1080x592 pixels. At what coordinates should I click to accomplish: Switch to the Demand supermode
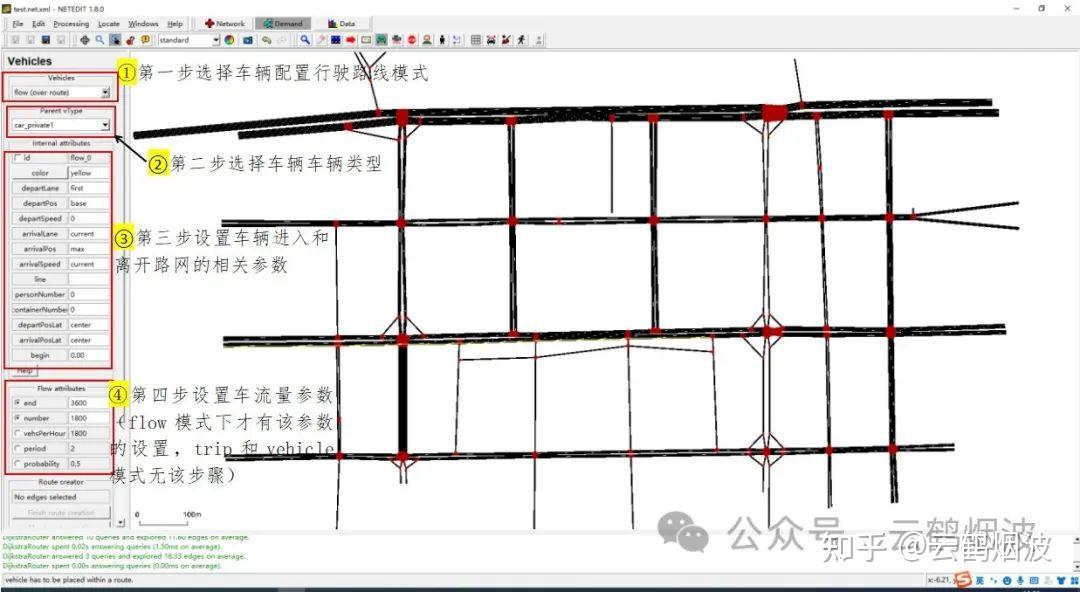click(x=282, y=23)
